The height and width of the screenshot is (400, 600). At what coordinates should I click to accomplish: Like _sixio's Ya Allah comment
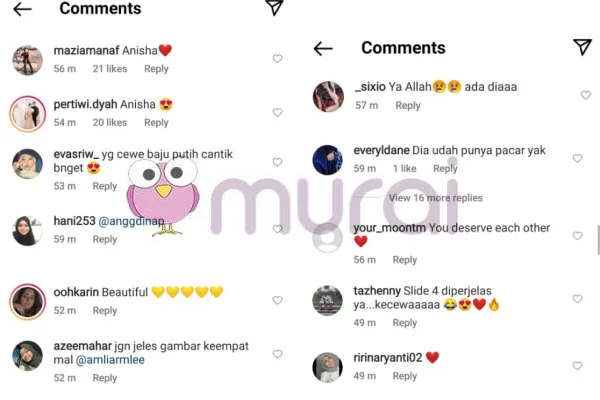tap(585, 95)
